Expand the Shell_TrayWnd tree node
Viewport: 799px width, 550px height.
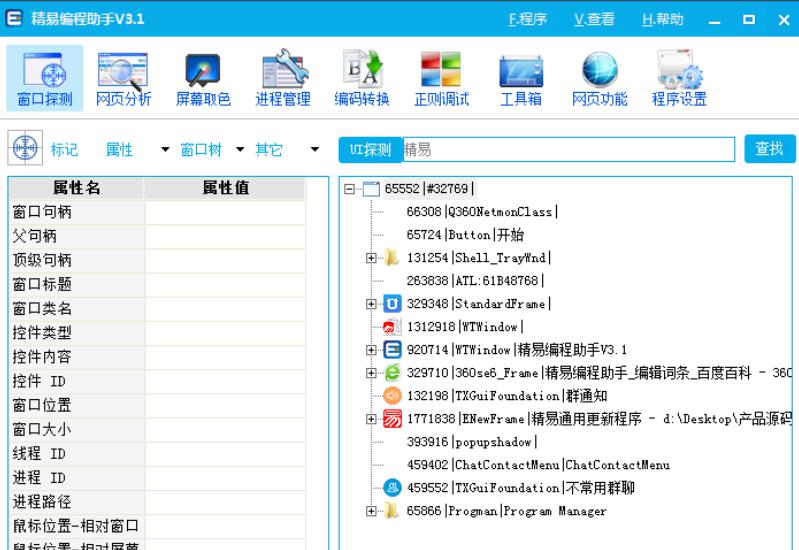[x=371, y=258]
